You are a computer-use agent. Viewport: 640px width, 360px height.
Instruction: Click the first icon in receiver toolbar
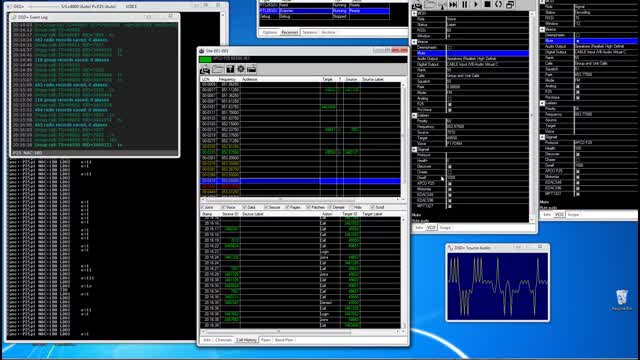[x=417, y=5]
